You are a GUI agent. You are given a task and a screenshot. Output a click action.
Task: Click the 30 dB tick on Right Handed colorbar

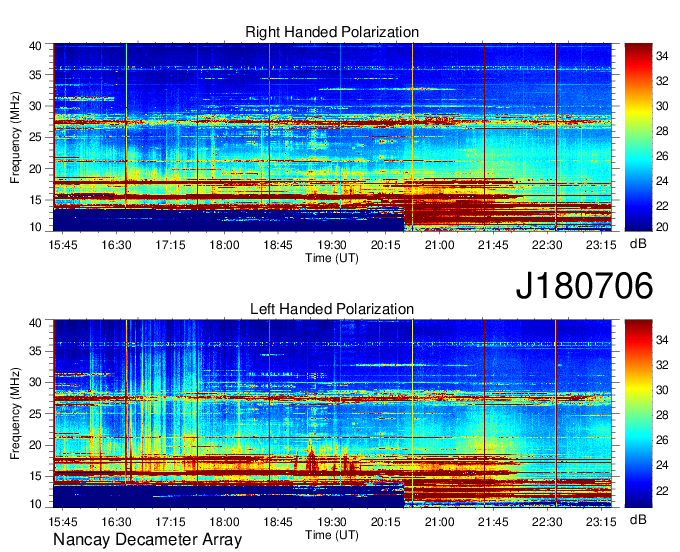[x=662, y=106]
